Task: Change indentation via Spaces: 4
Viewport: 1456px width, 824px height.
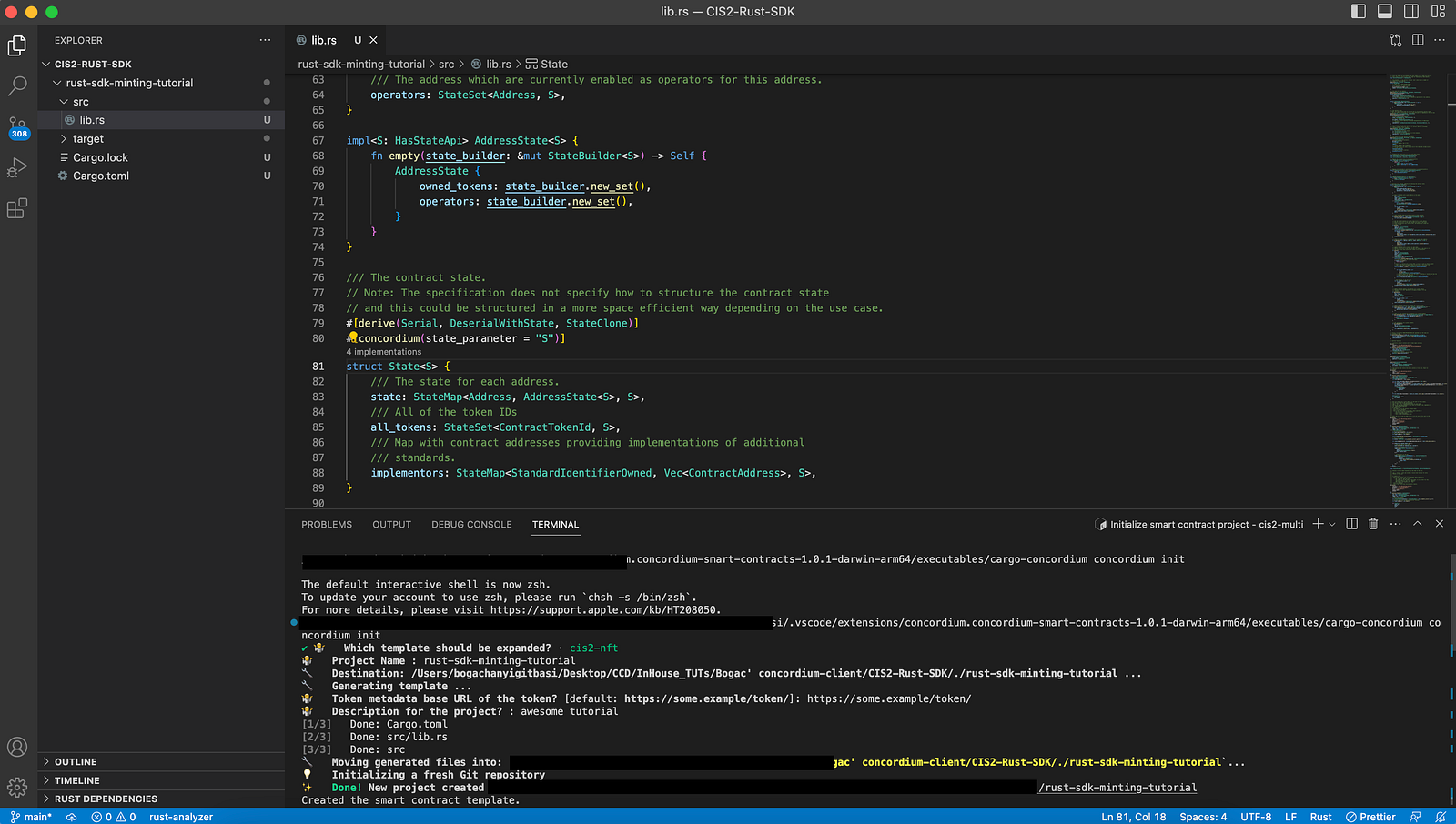Action: (x=1203, y=817)
